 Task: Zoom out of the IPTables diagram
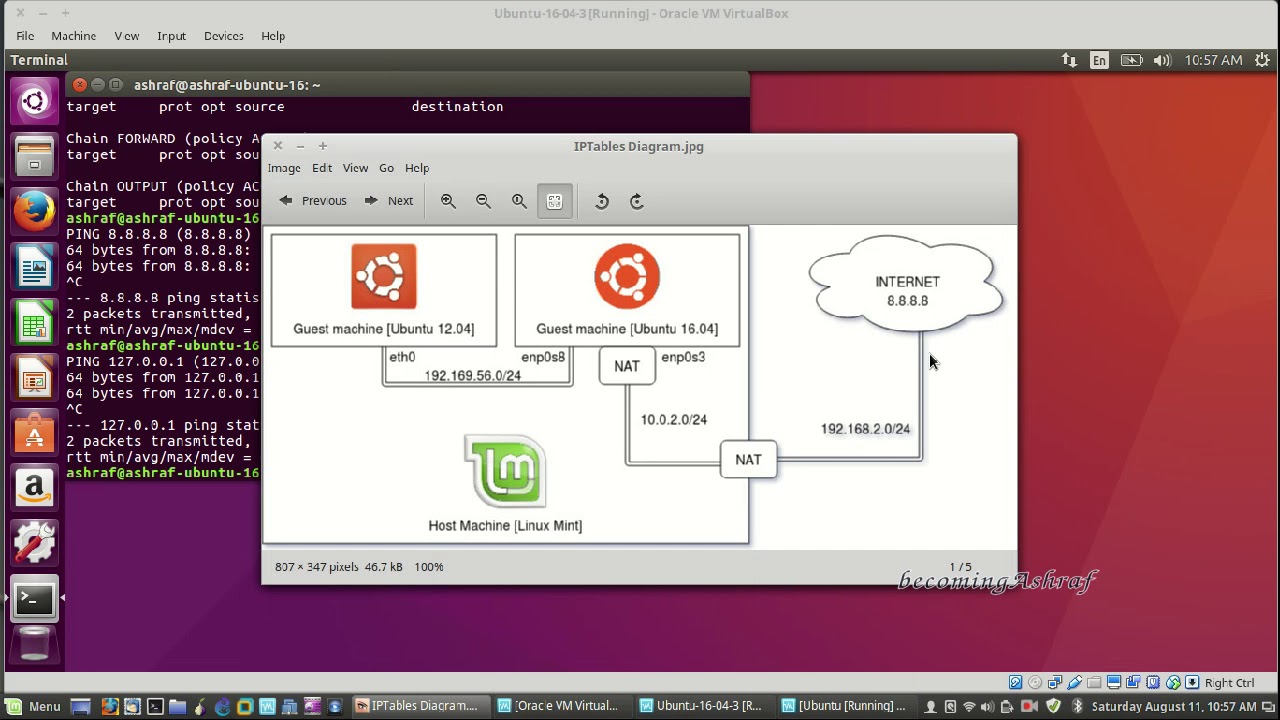(x=483, y=201)
